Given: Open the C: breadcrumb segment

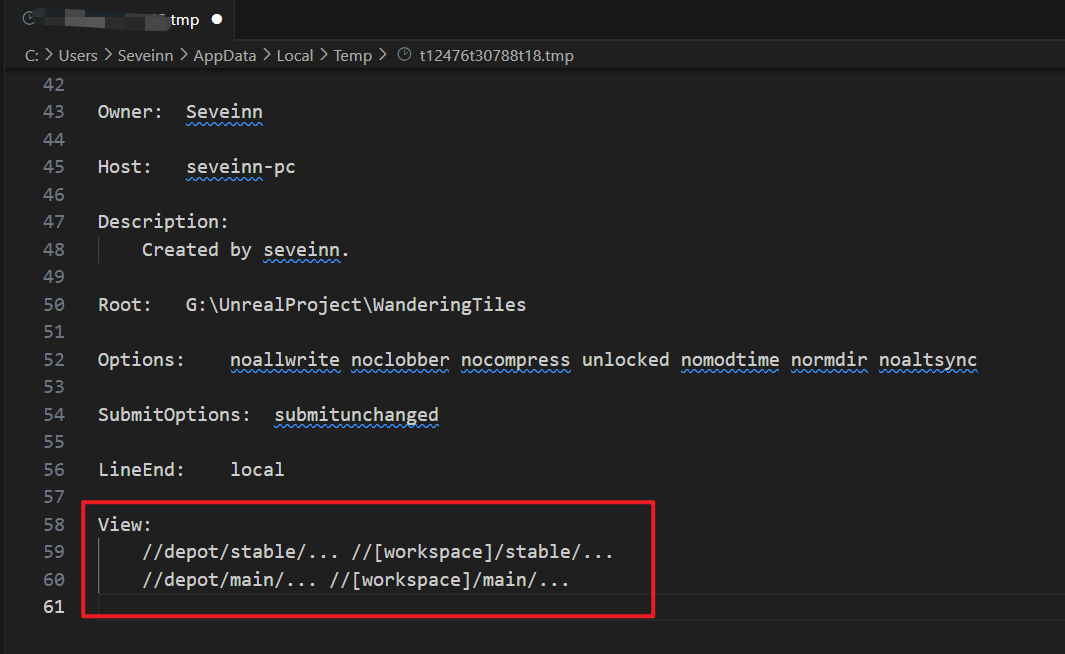Looking at the screenshot, I should pos(31,56).
